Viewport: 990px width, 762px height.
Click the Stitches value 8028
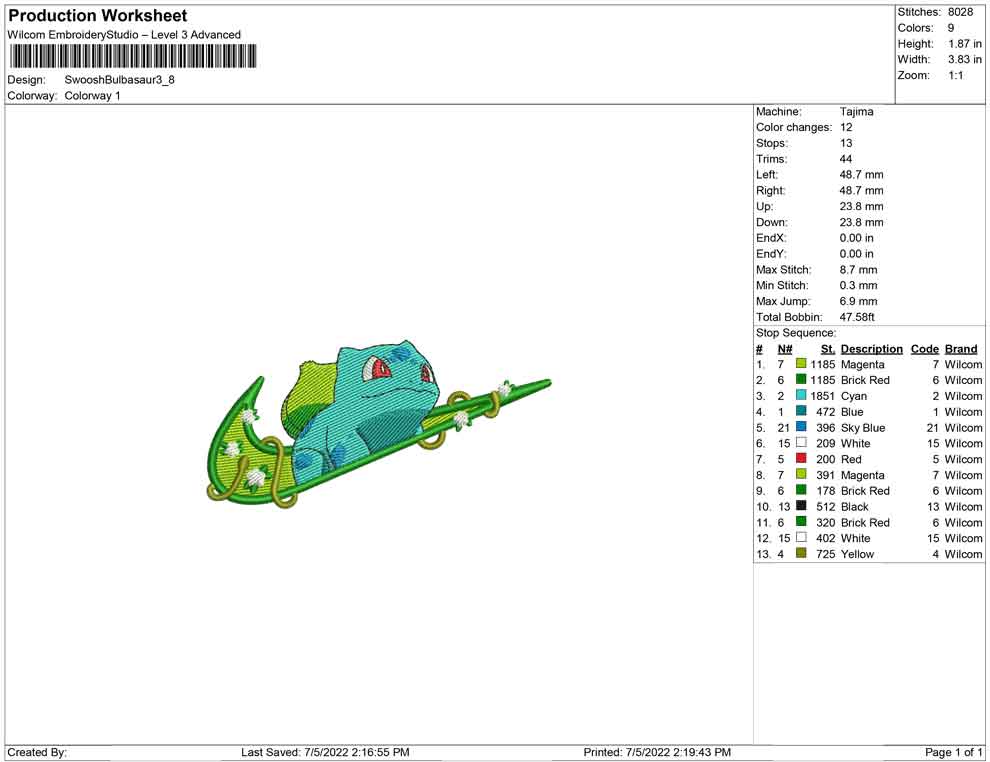click(960, 12)
